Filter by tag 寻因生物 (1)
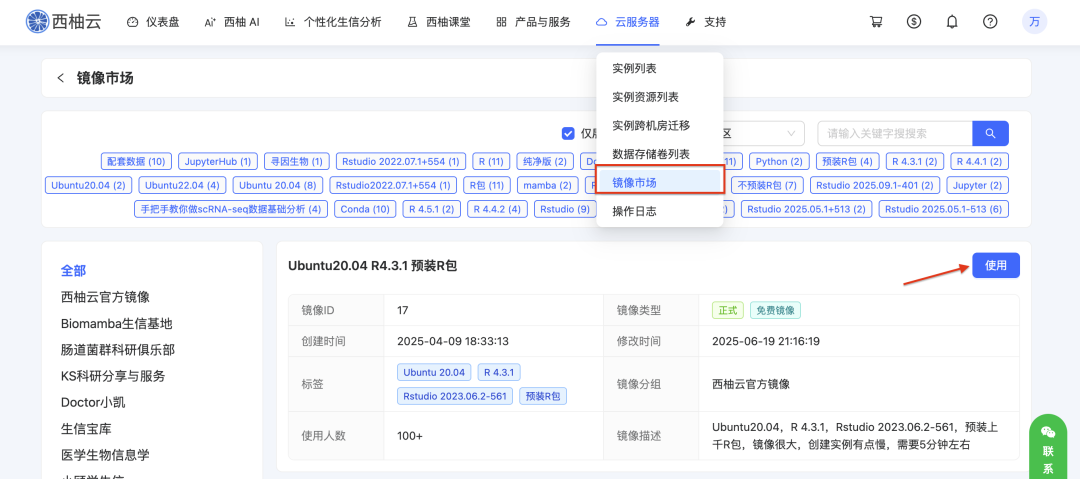1080x479 pixels. click(297, 161)
